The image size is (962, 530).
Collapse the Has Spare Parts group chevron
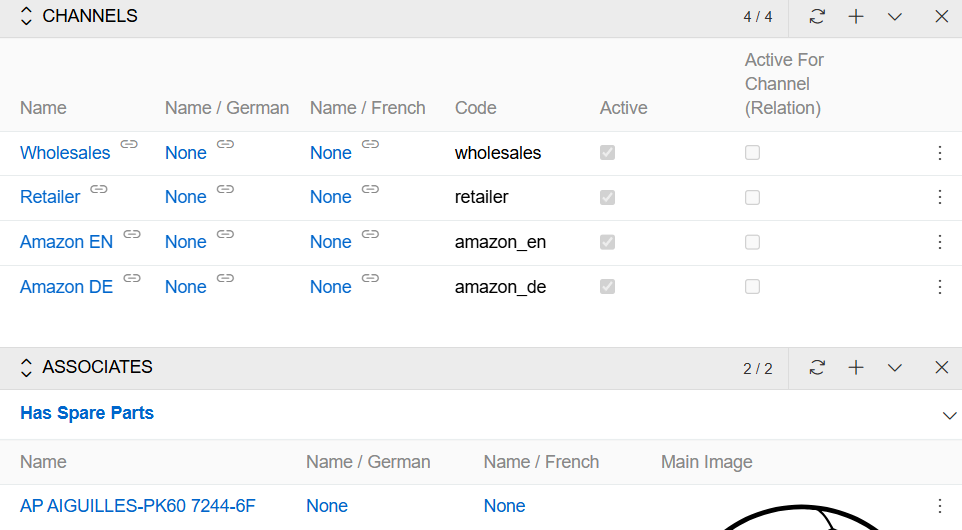(949, 416)
